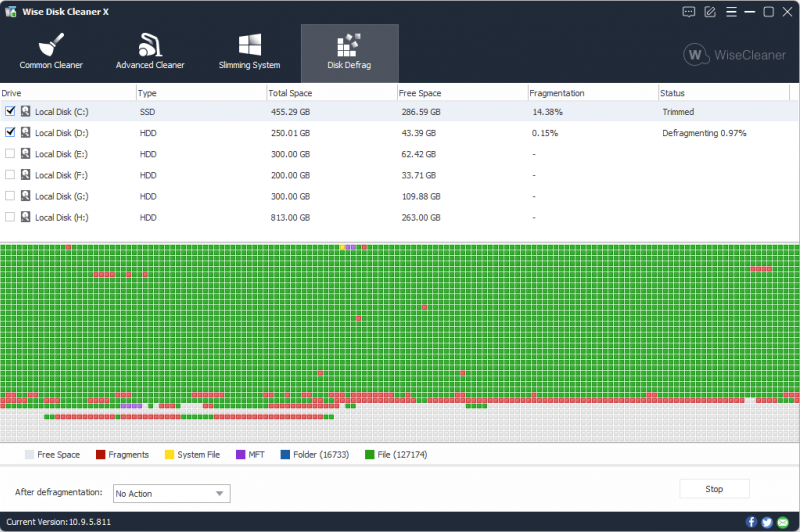The width and height of the screenshot is (800, 532).
Task: Switch to Slimming System tab
Action: (249, 53)
